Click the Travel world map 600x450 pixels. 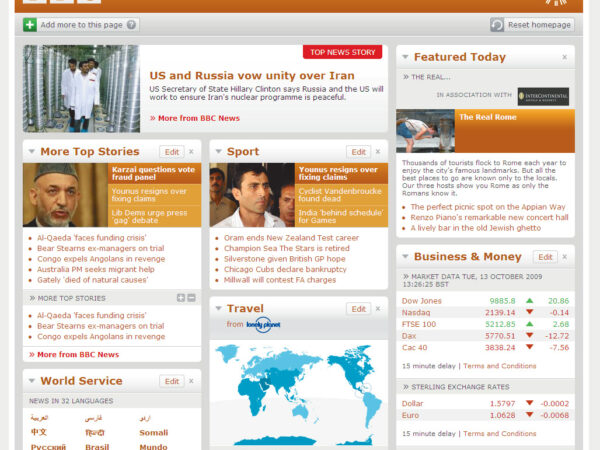298,390
